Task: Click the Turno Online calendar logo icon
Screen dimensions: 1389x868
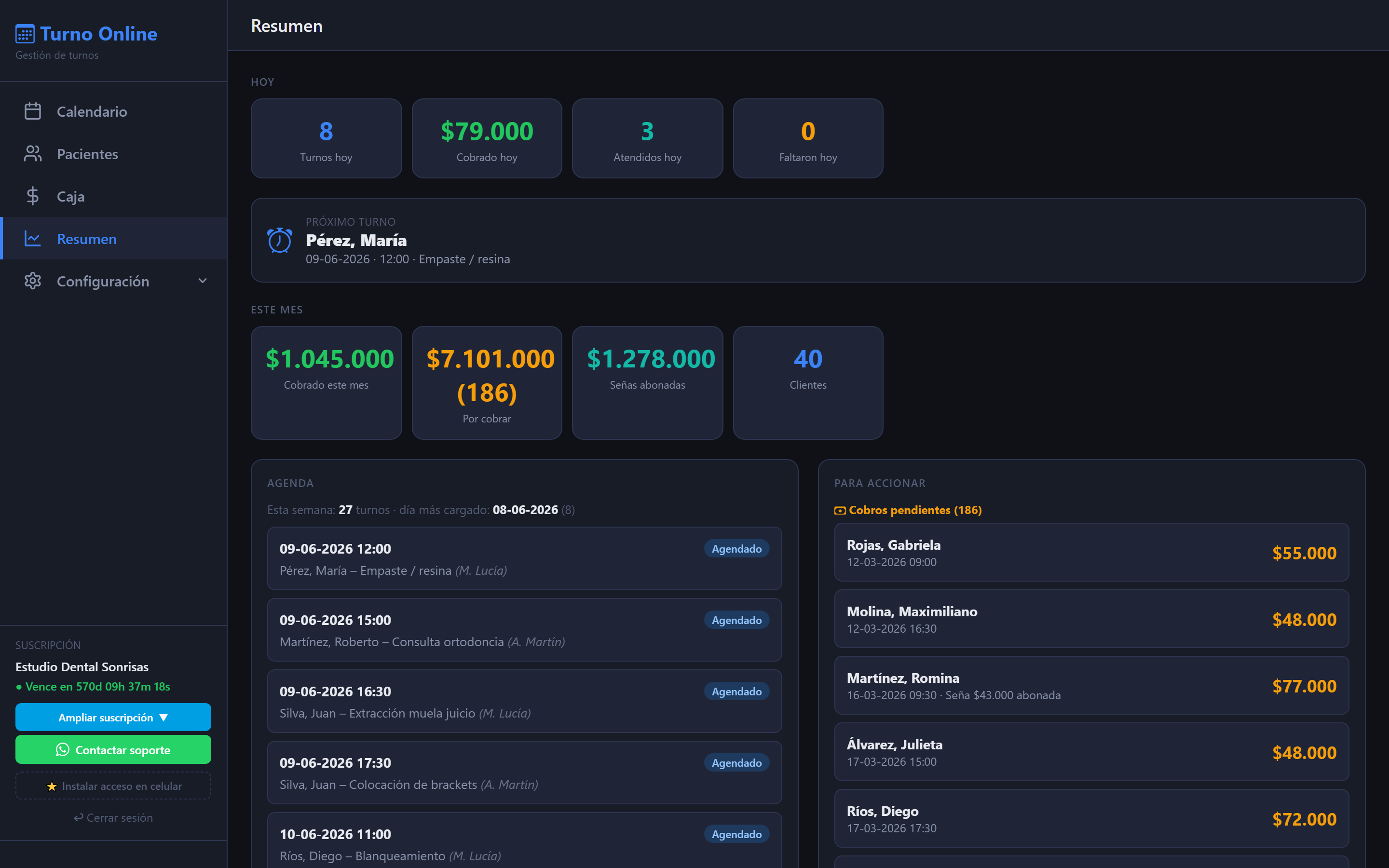Action: [x=25, y=34]
